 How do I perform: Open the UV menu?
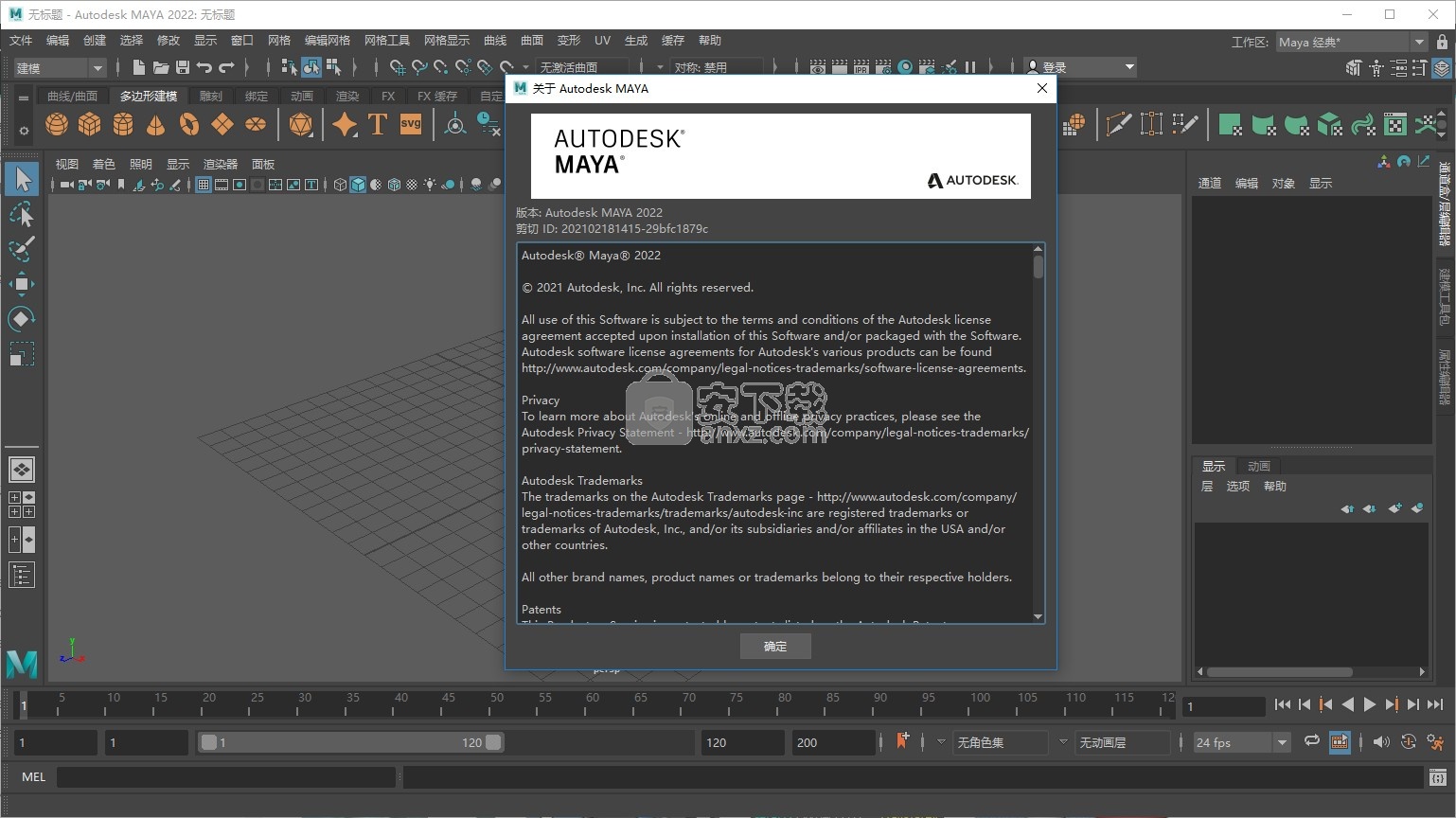click(x=602, y=41)
